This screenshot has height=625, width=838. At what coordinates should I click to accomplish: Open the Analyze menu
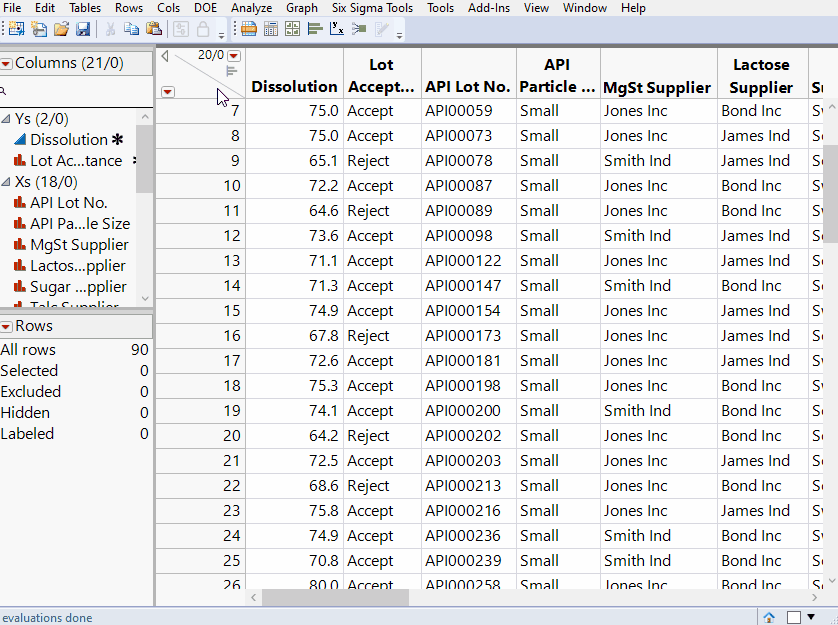pyautogui.click(x=251, y=8)
